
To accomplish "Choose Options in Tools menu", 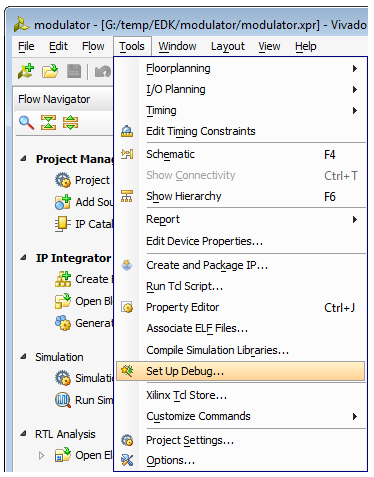I will click(240, 460).
